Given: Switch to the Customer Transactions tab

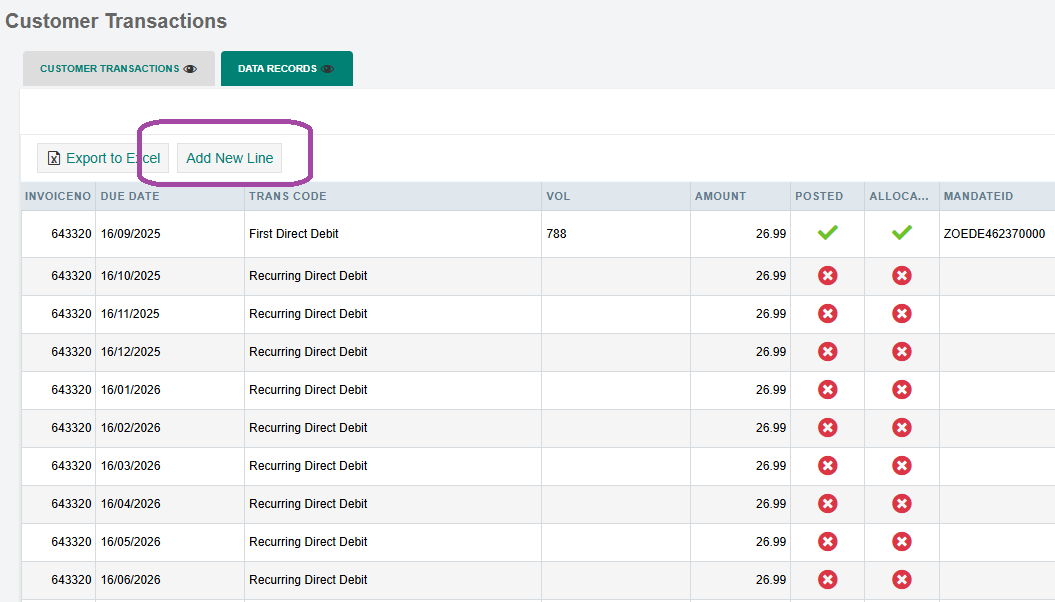Looking at the screenshot, I should (110, 69).
